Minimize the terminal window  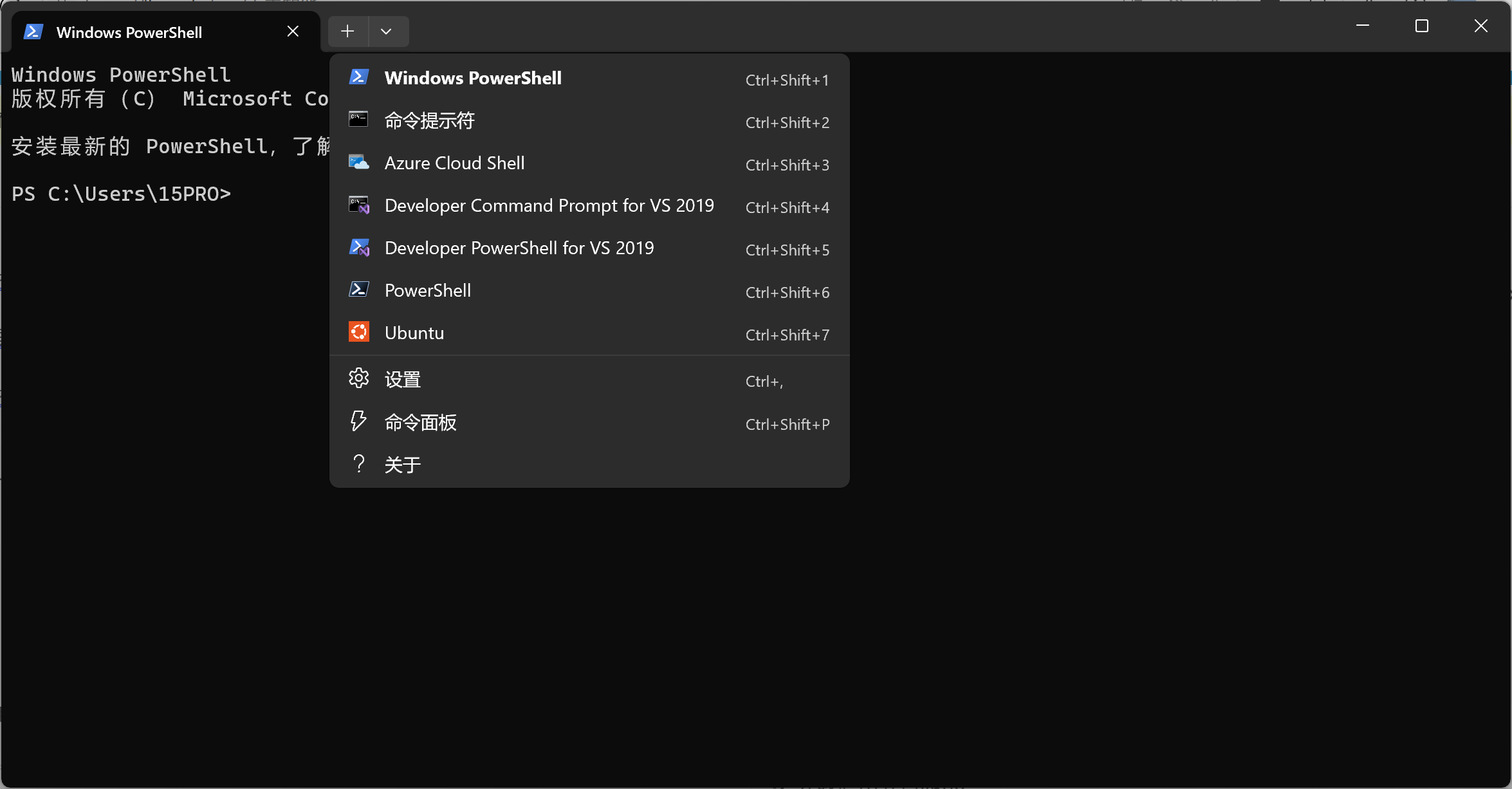(x=1362, y=26)
